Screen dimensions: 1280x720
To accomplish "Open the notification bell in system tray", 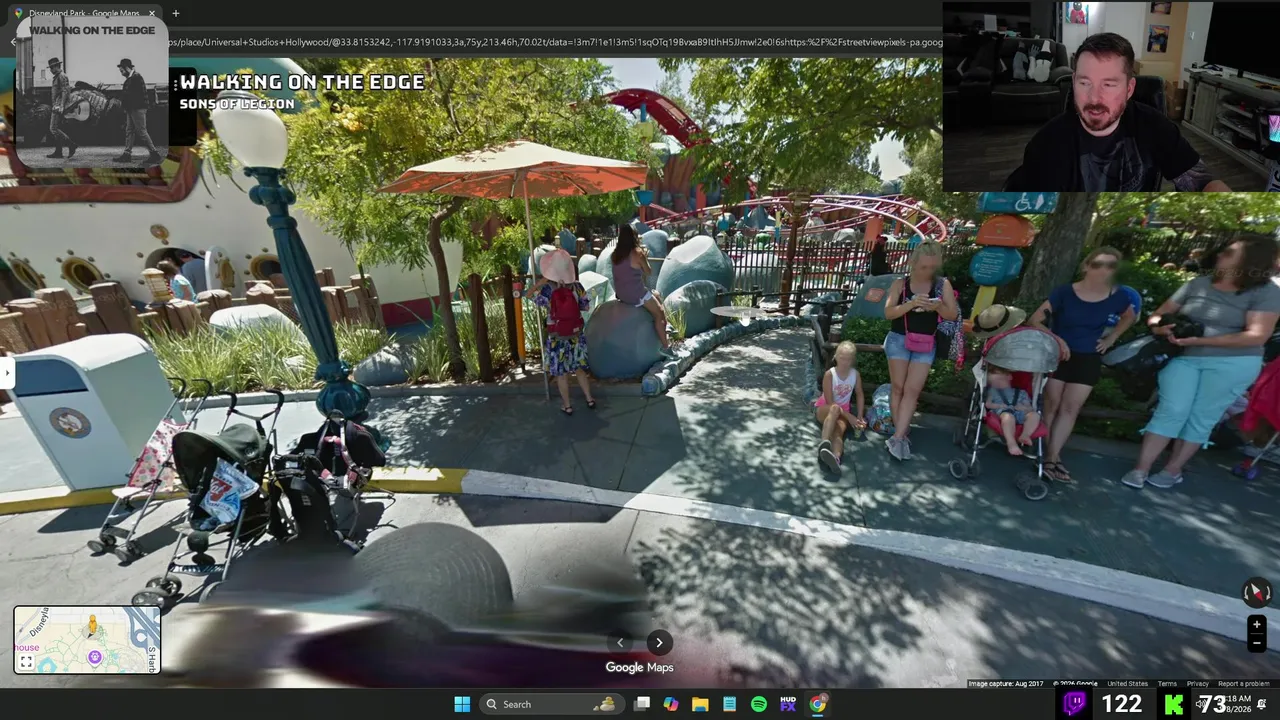I will (1262, 704).
